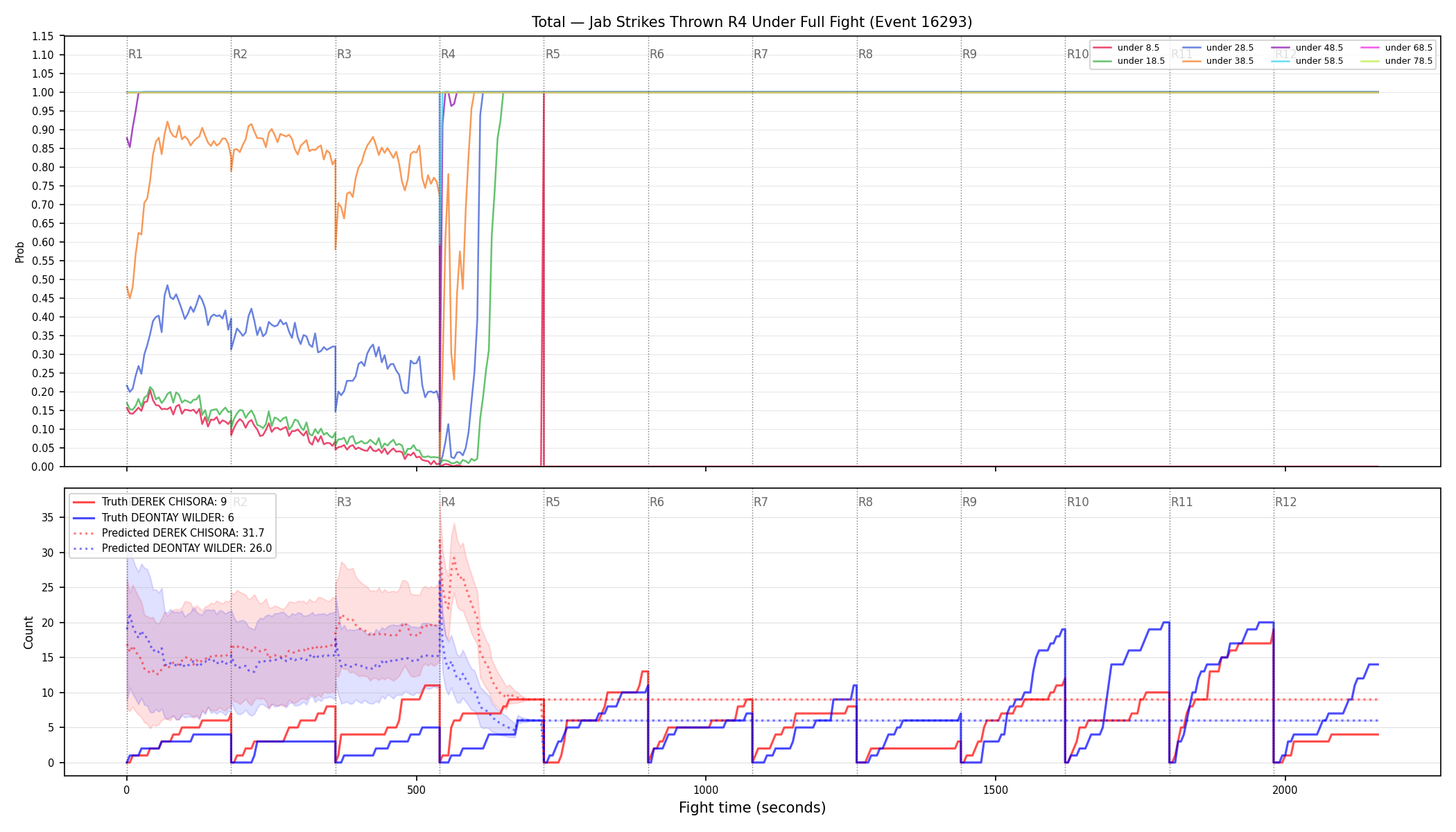Click the chart title mentioning Event 16293
The height and width of the screenshot is (832, 1456).
[752, 22]
